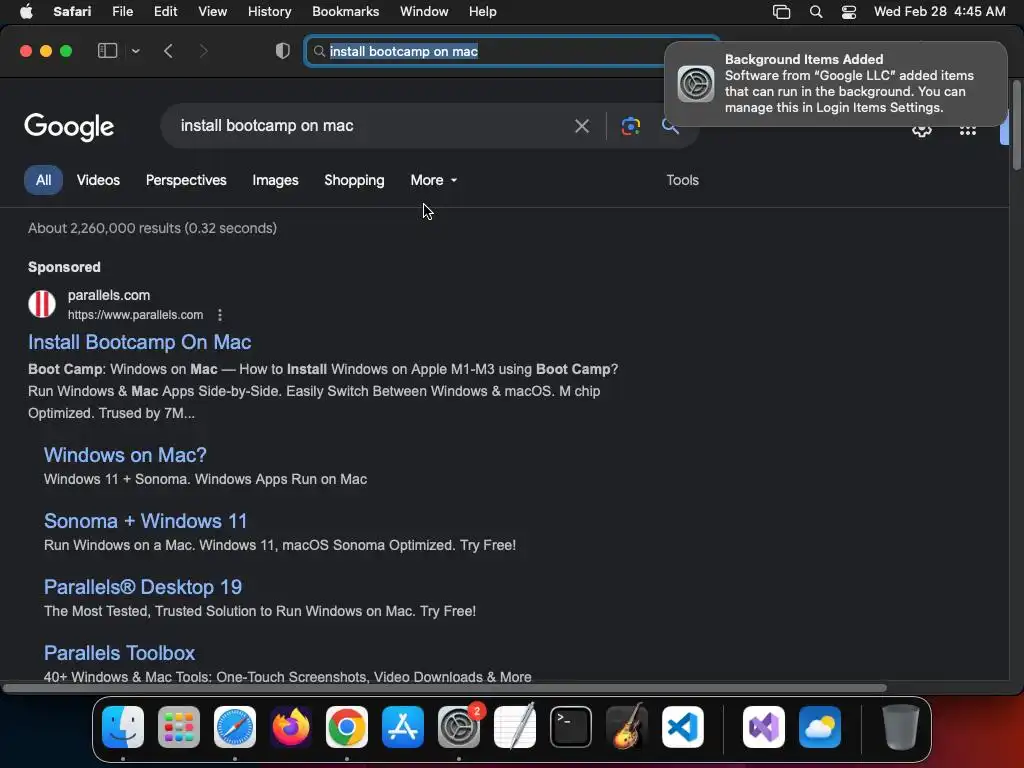Open Launchpad from the Dock
Screen dimensions: 1024x768
(179, 727)
